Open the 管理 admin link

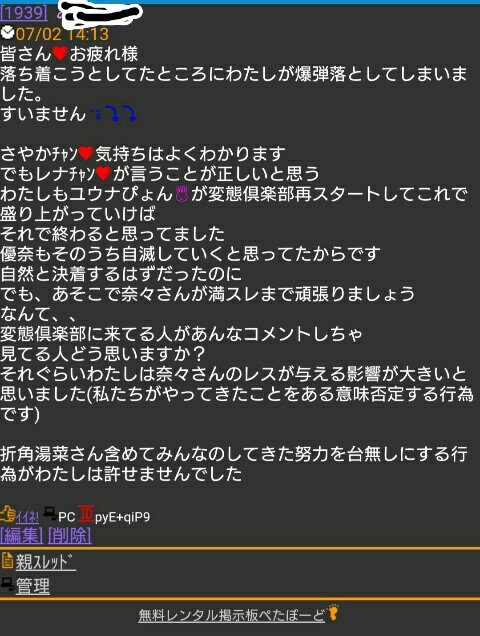coord(33,587)
